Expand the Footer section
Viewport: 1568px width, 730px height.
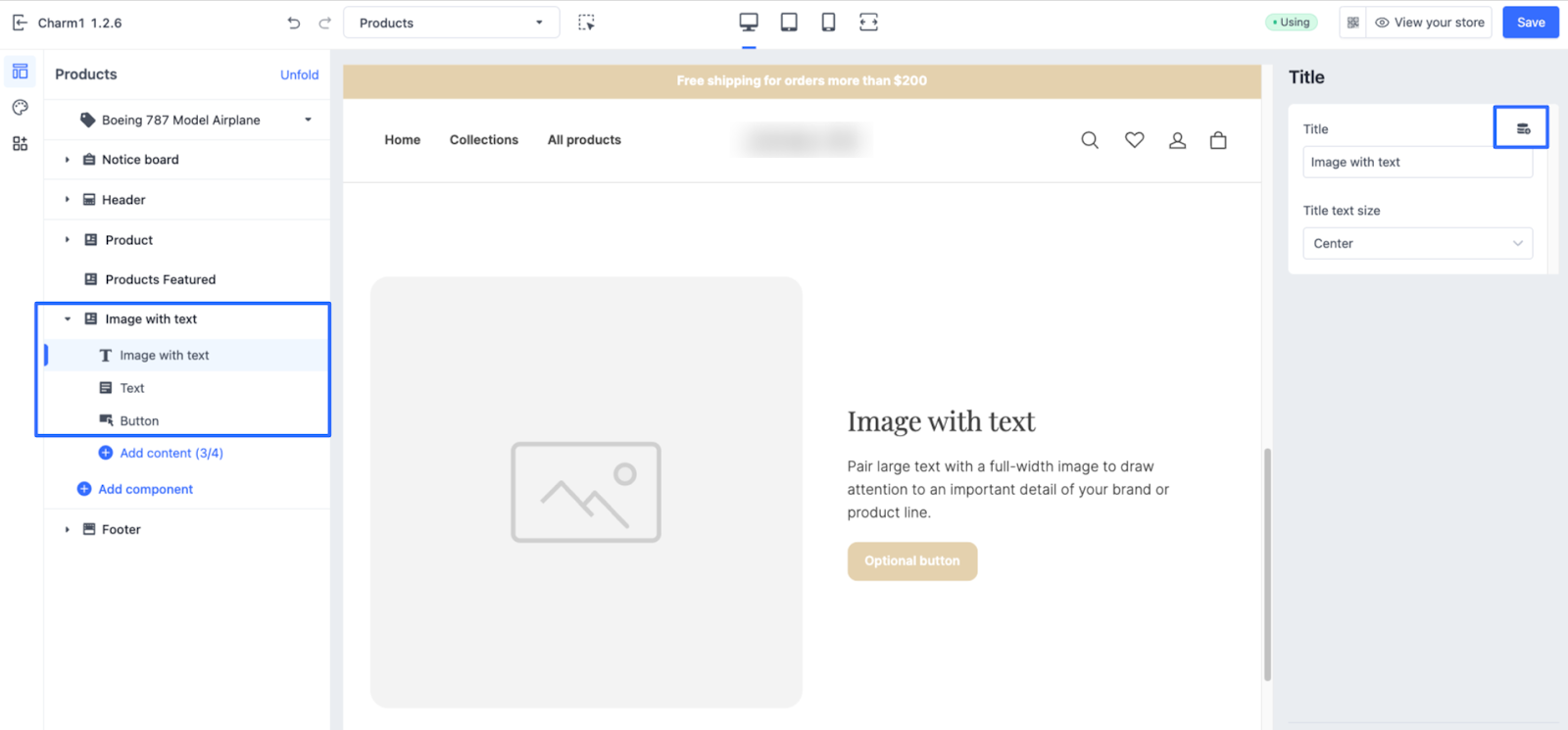(x=68, y=529)
